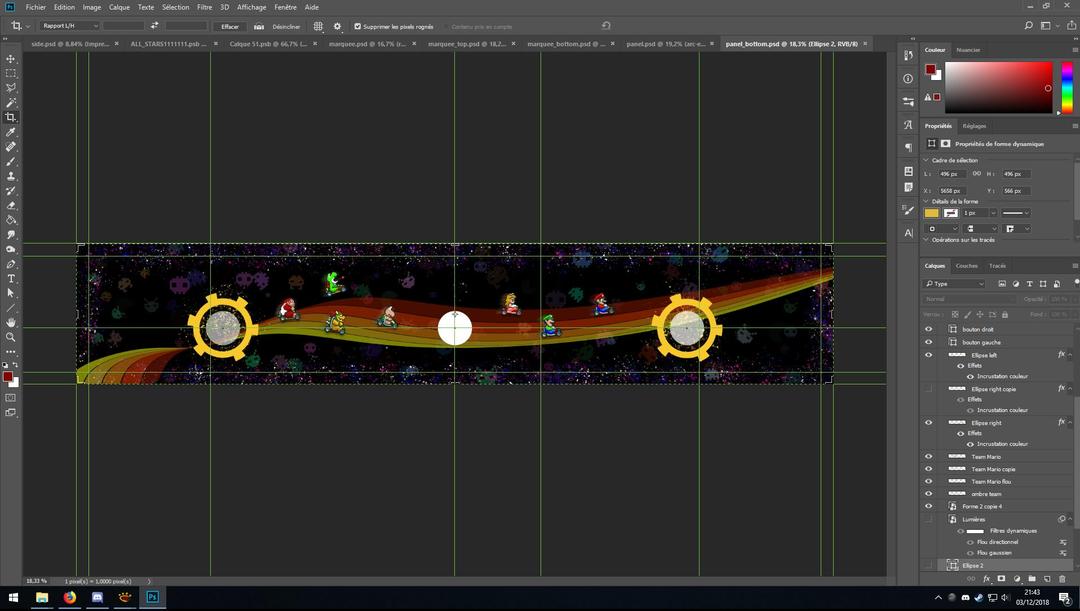Collapse effects of Ellipse left layer
1080x611 pixels.
pyautogui.click(x=1070, y=355)
